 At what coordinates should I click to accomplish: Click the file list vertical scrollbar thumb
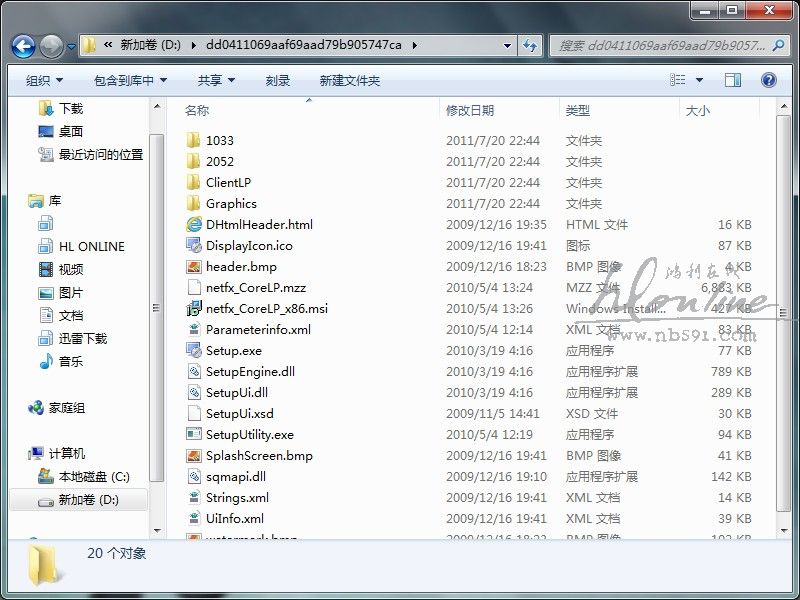point(783,312)
